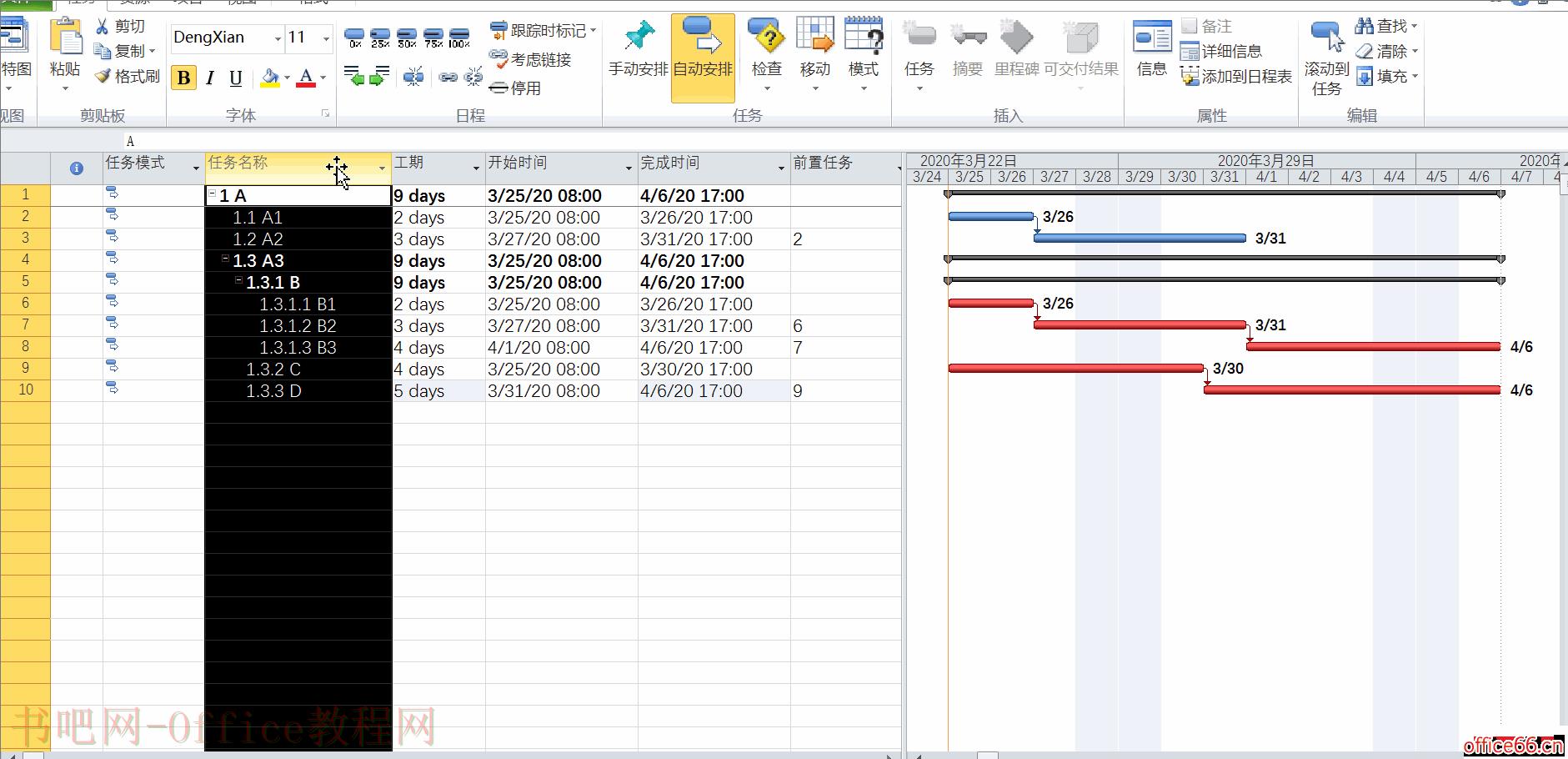This screenshot has width=1568, height=759.
Task: Click the blue A1 Gantt bar labeled 3/26
Action: click(x=991, y=217)
